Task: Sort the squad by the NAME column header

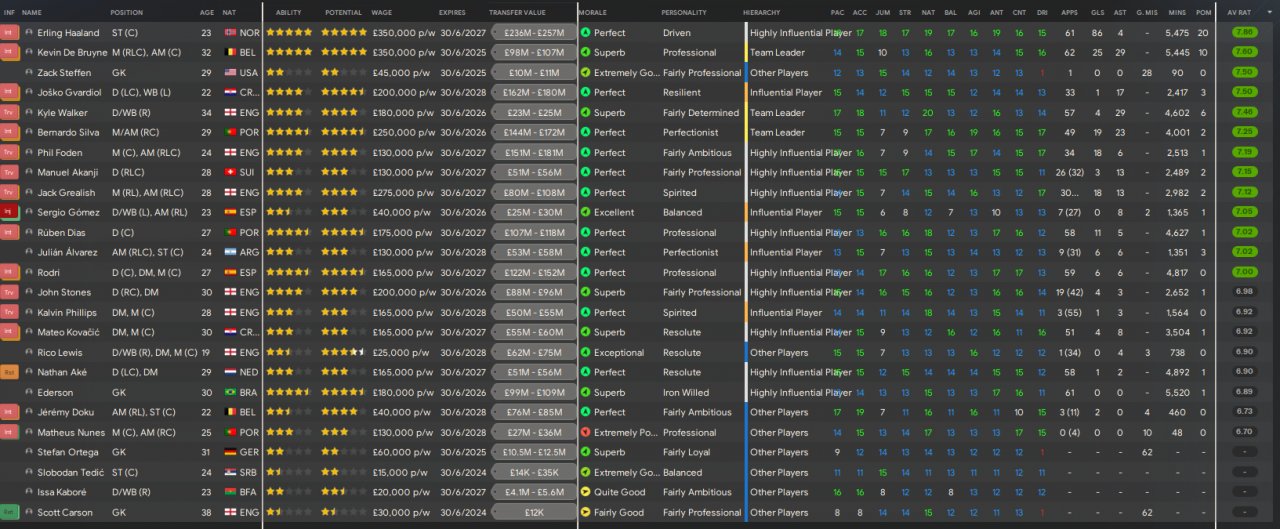Action: (32, 12)
